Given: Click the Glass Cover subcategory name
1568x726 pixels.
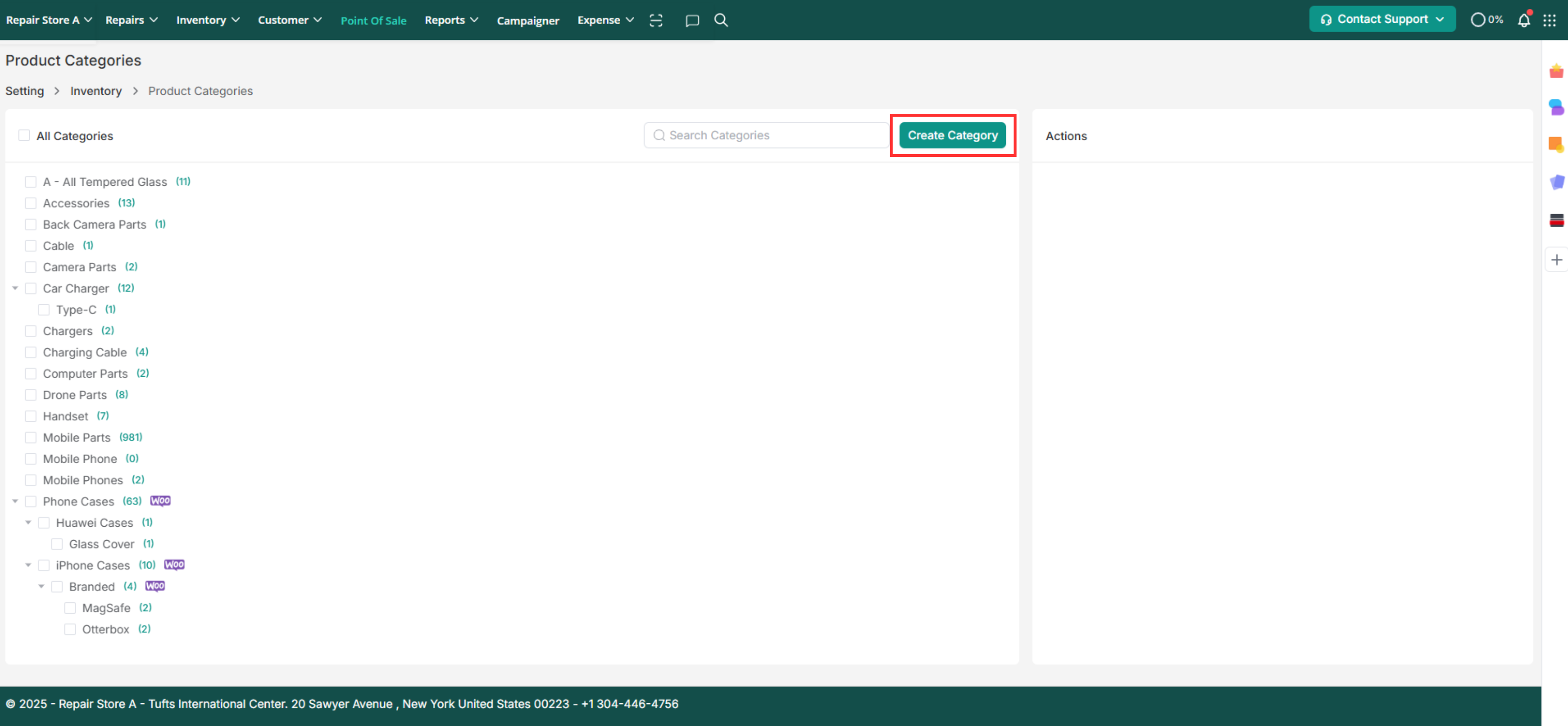Looking at the screenshot, I should [x=102, y=544].
